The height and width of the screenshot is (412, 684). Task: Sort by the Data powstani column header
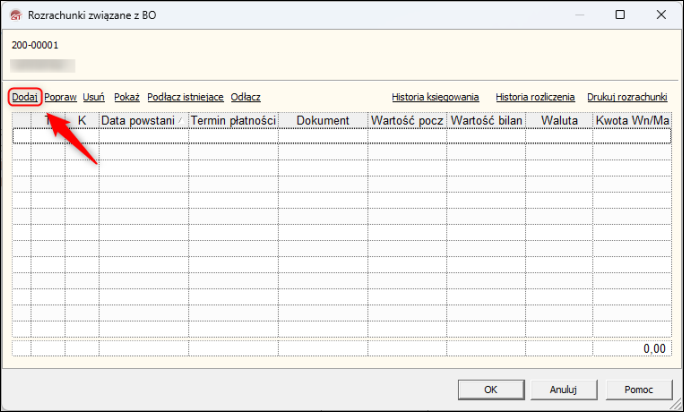[x=143, y=121]
